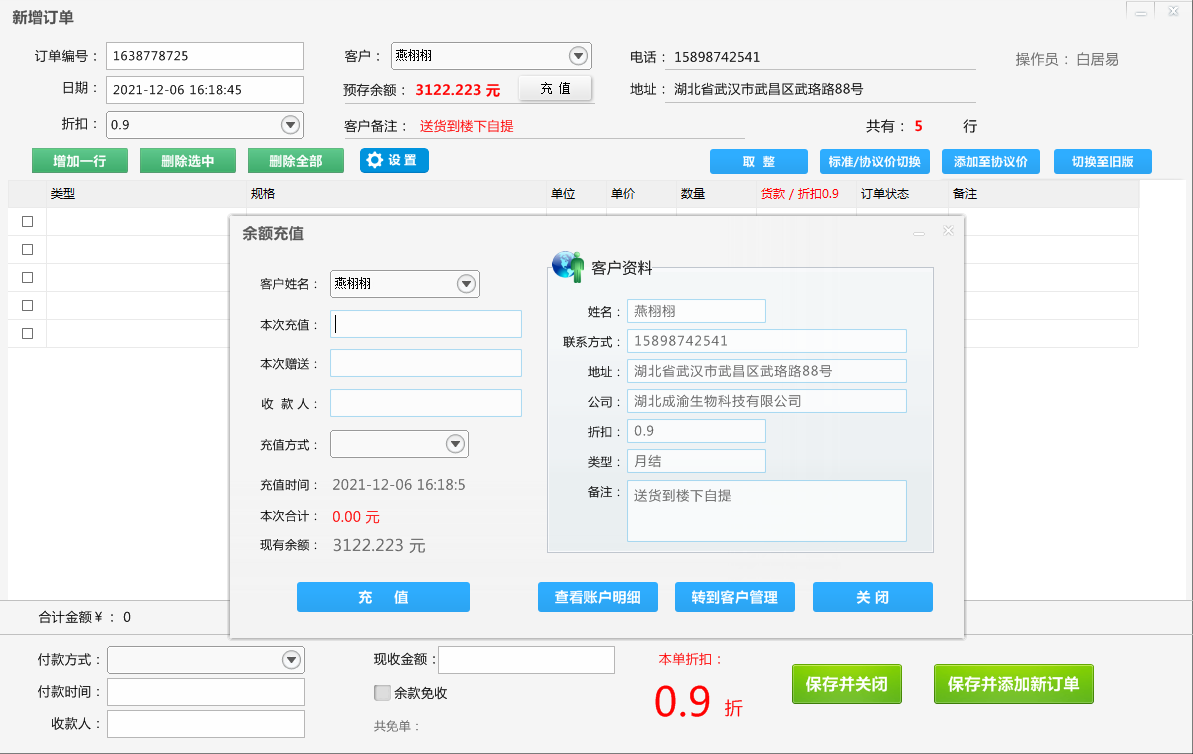Screen dimensions: 1193x754
Task: Click the gear Settings button
Action: (394, 160)
